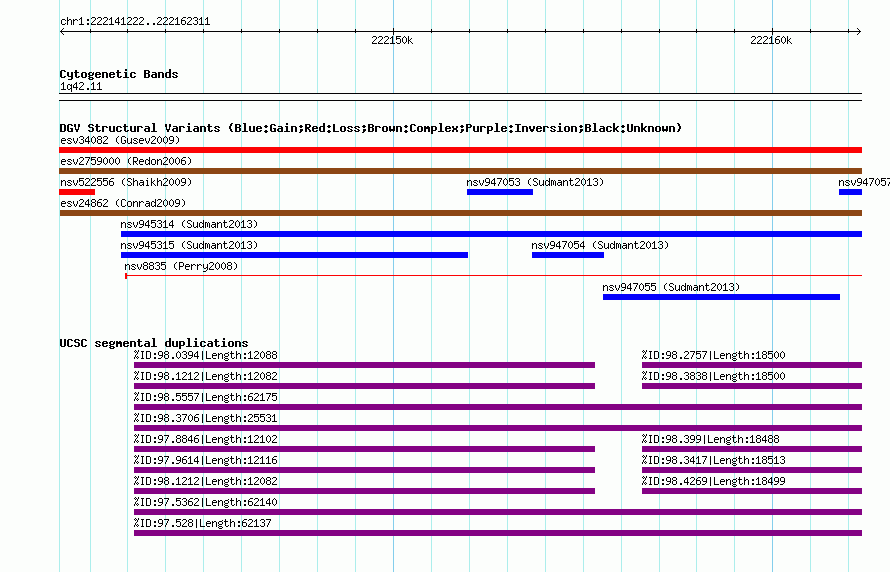
Task: Select duplication %ID:98.0394|Length:12088 label
Action: (x=205, y=355)
